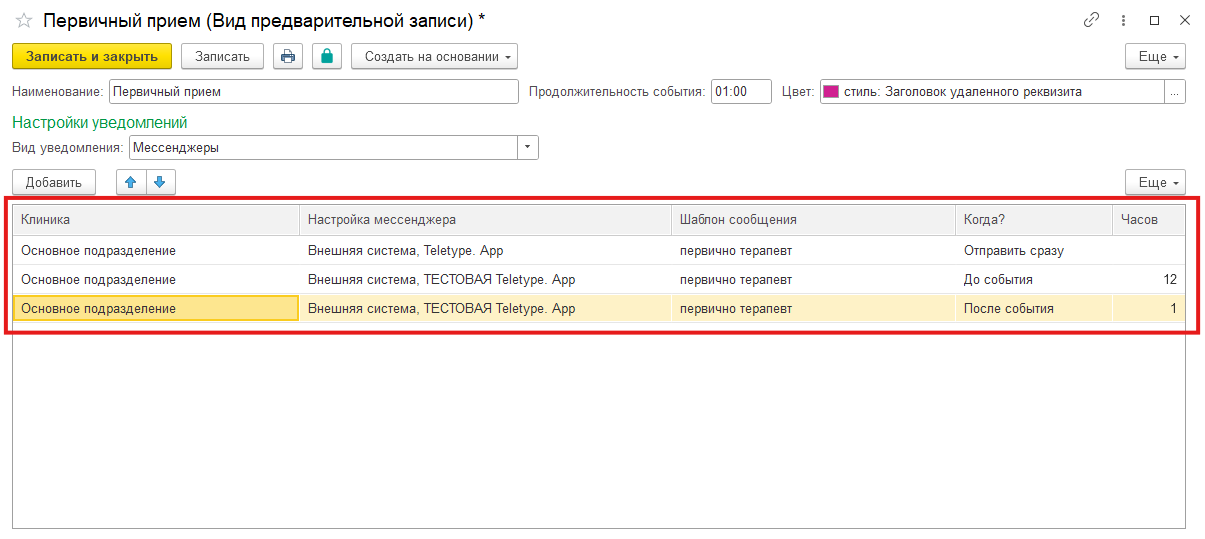1205x539 pixels.
Task: Open color selection ellipsis button
Action: [1175, 92]
